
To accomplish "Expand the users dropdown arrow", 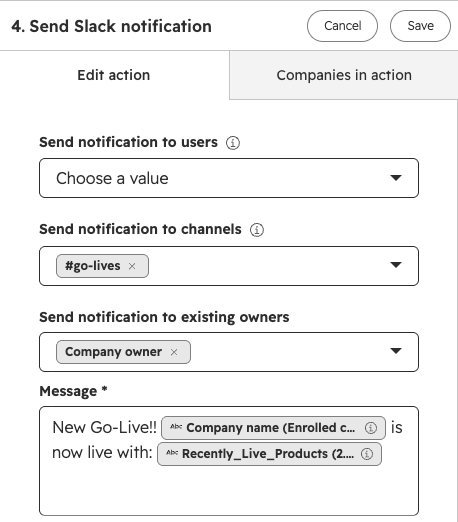I will click(x=396, y=178).
